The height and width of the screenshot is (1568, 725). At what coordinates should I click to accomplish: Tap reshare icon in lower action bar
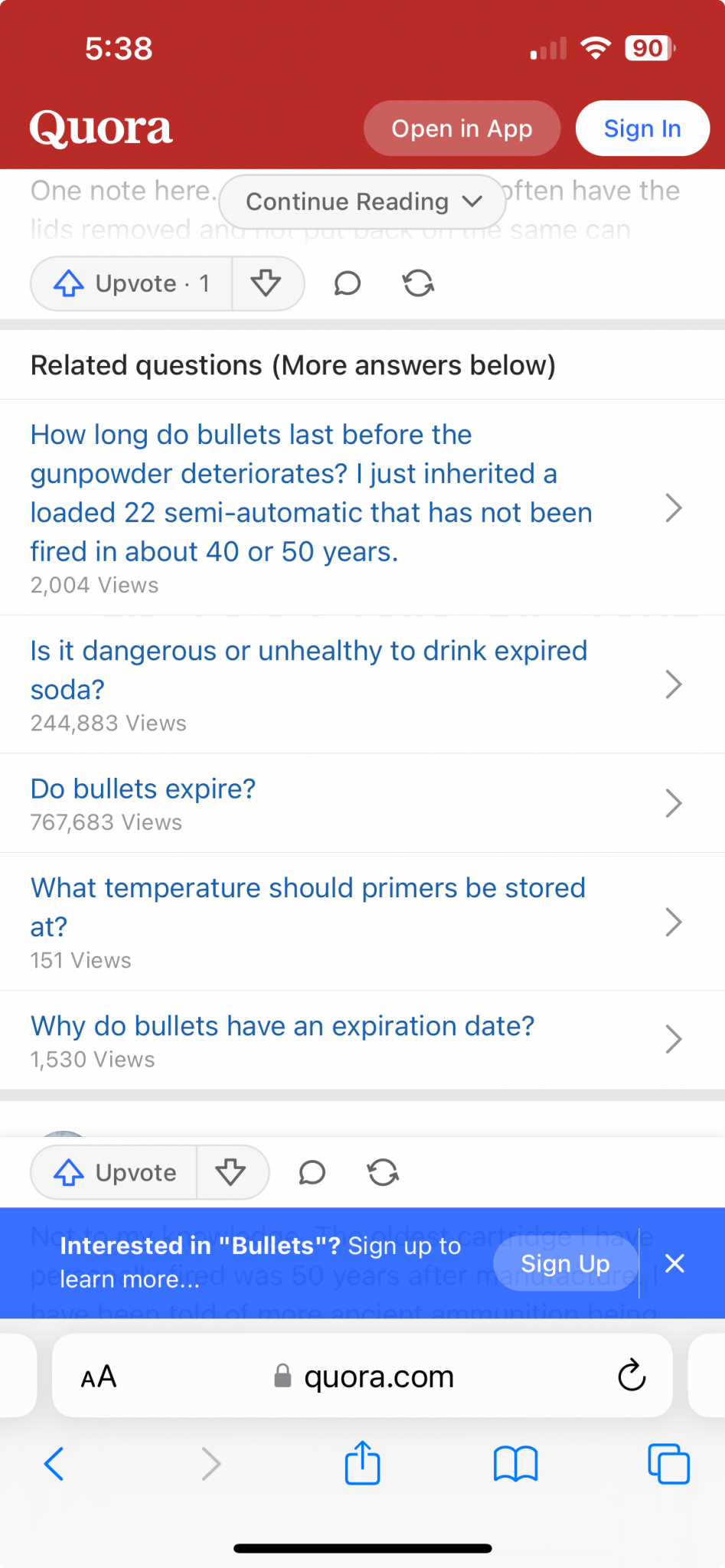tap(383, 1172)
